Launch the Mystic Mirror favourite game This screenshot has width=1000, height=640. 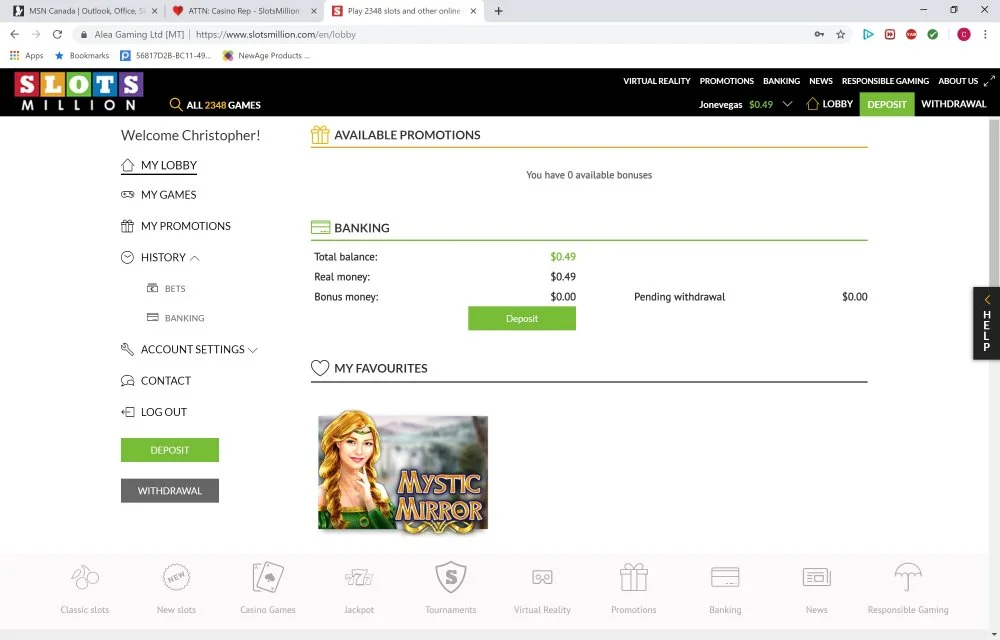pos(403,472)
